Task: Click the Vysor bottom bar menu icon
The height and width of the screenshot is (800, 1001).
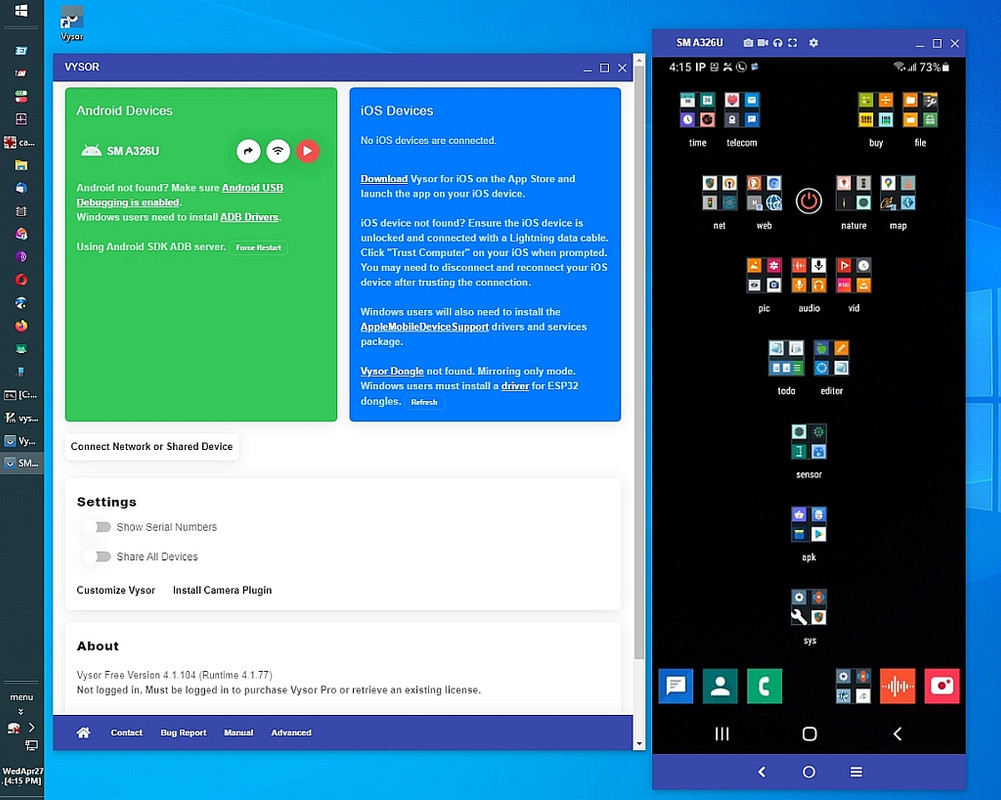Action: (856, 772)
